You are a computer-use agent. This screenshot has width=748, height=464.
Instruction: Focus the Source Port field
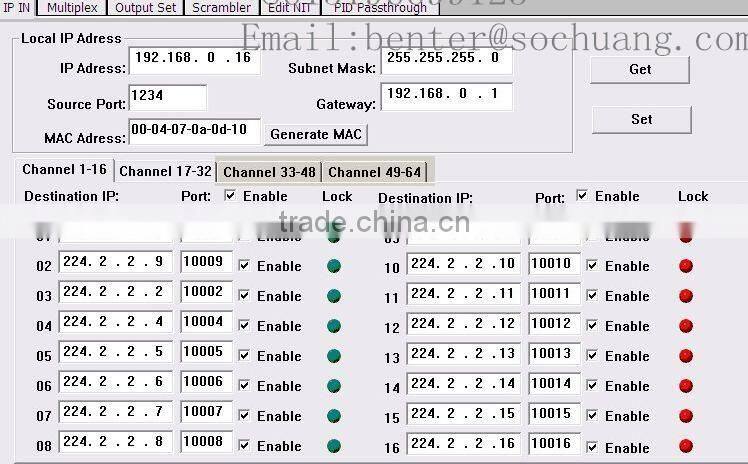pos(168,97)
